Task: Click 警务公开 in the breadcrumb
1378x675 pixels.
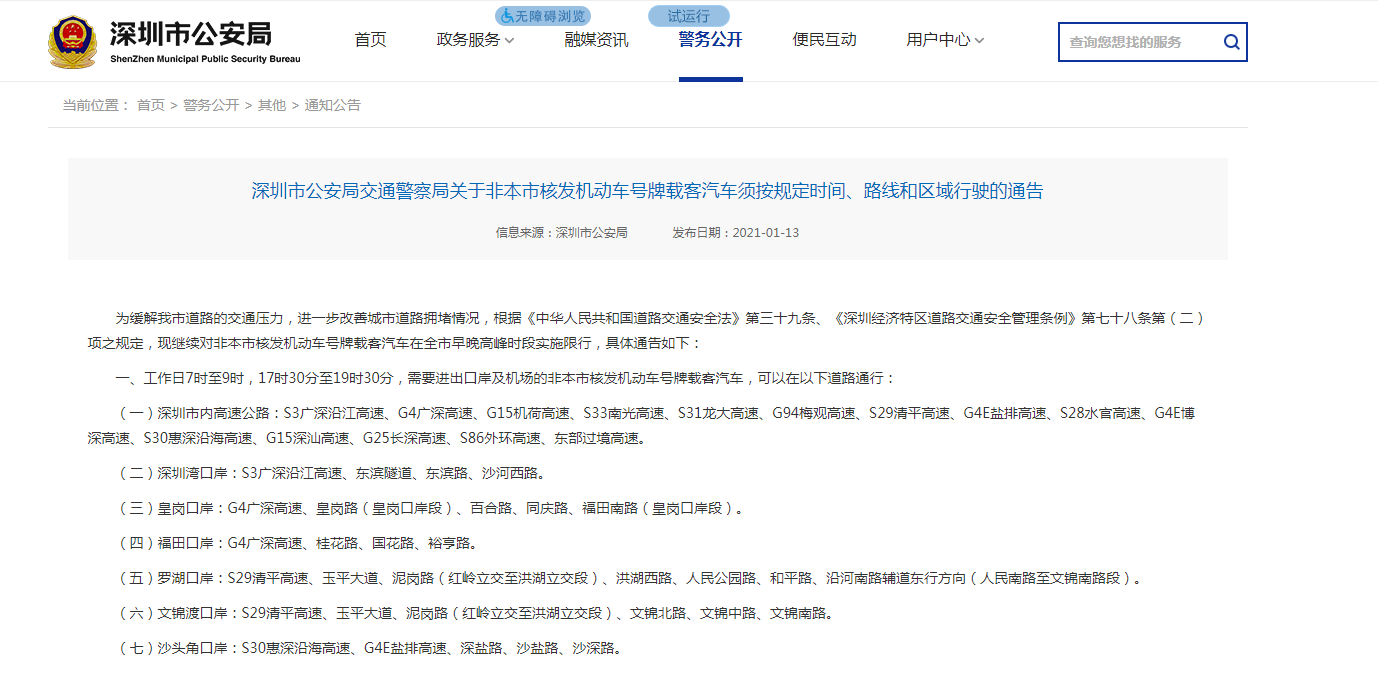Action: click(211, 105)
